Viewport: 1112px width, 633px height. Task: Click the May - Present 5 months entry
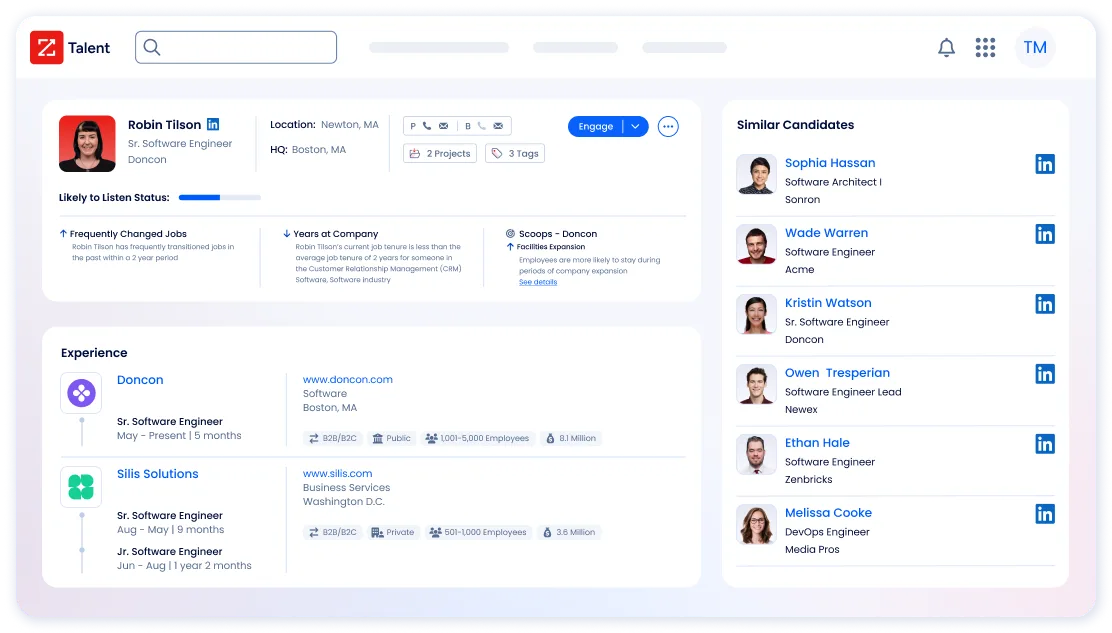(179, 436)
